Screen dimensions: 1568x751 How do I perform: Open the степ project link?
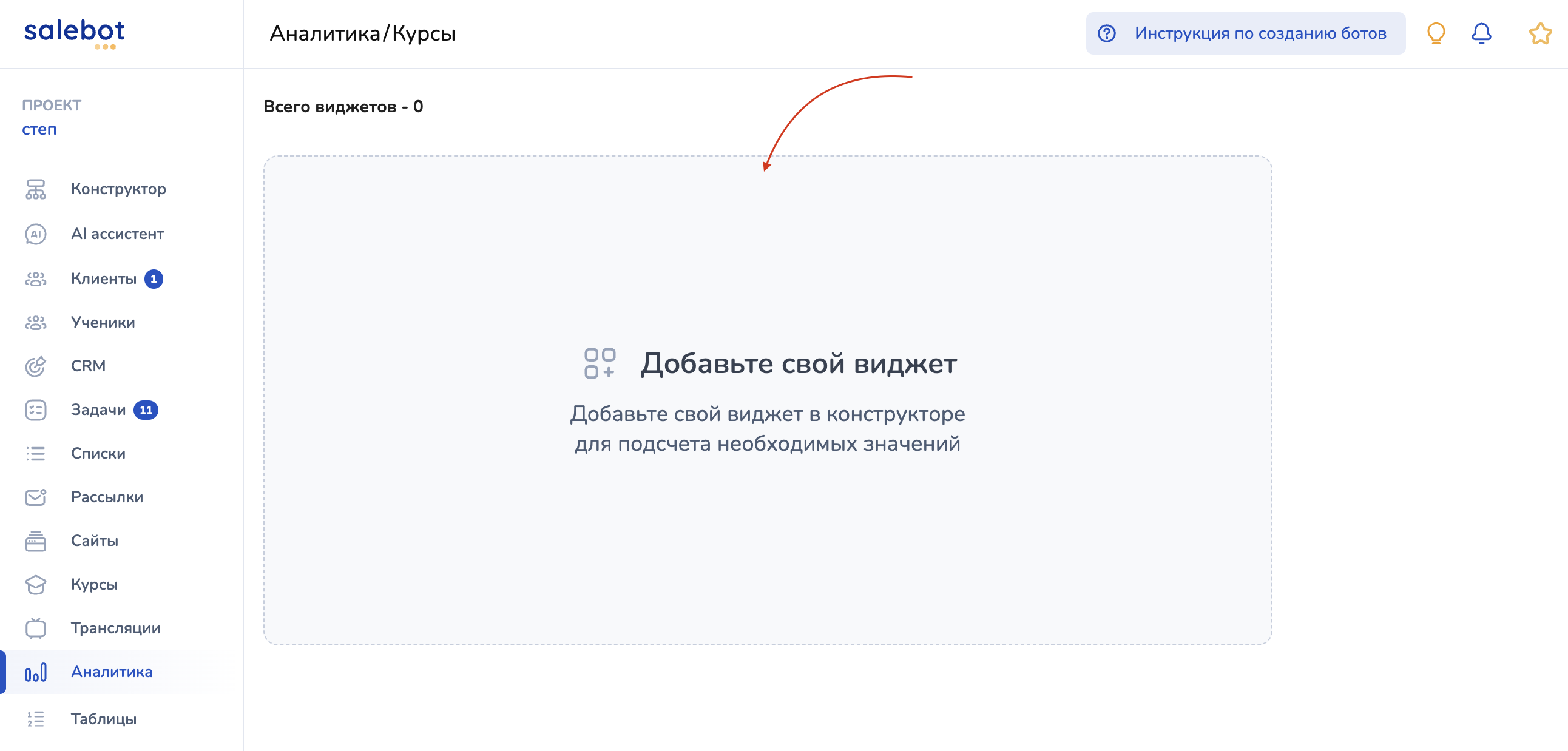click(x=39, y=130)
